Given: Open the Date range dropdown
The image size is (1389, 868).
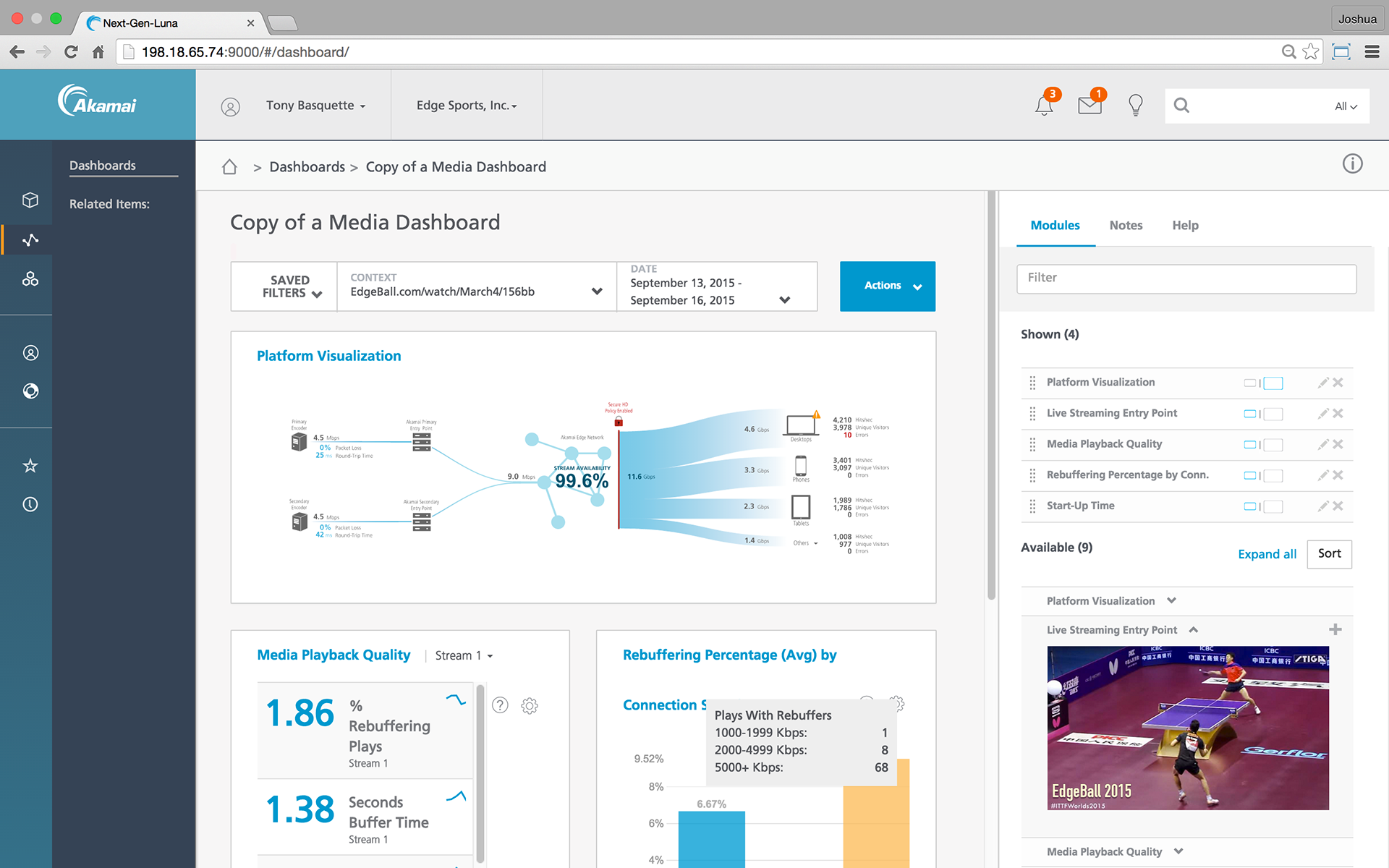Looking at the screenshot, I should coord(717,286).
